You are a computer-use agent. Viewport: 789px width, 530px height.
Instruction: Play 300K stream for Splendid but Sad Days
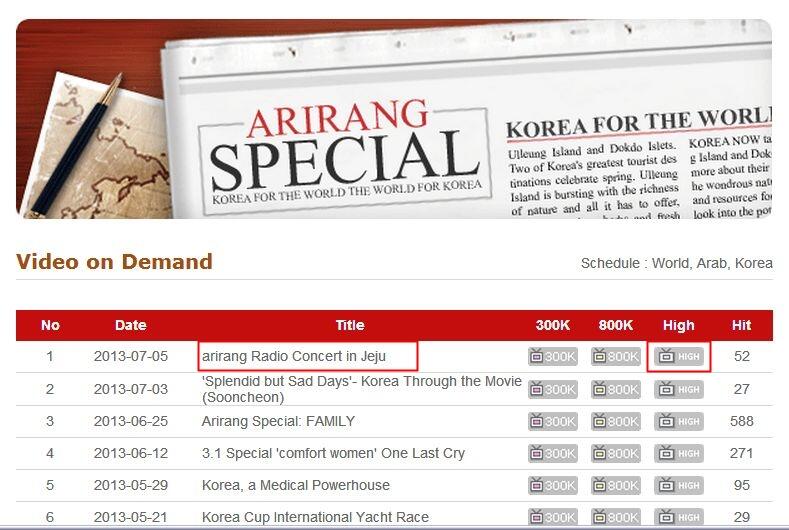click(553, 389)
